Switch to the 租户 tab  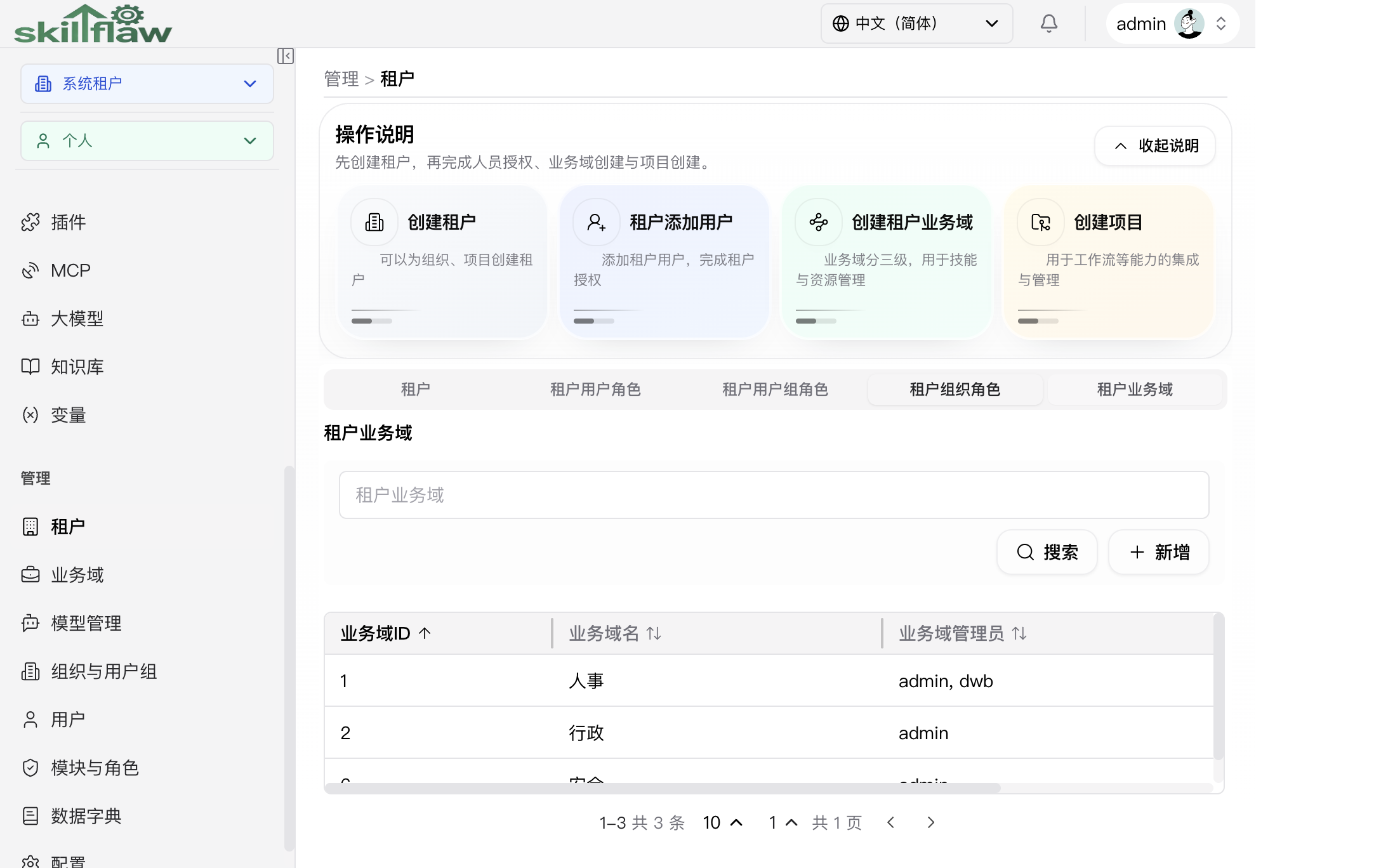tap(416, 389)
